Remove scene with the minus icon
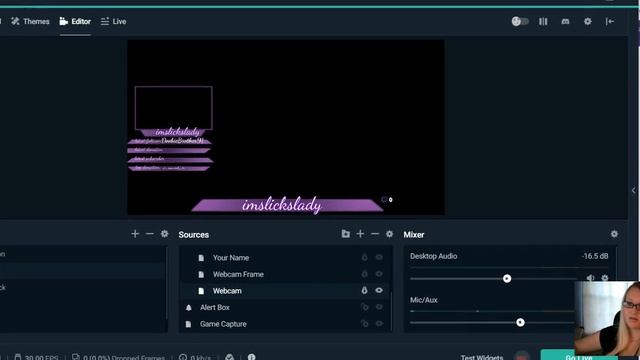Viewport: 640px width, 360px height. 150,234
